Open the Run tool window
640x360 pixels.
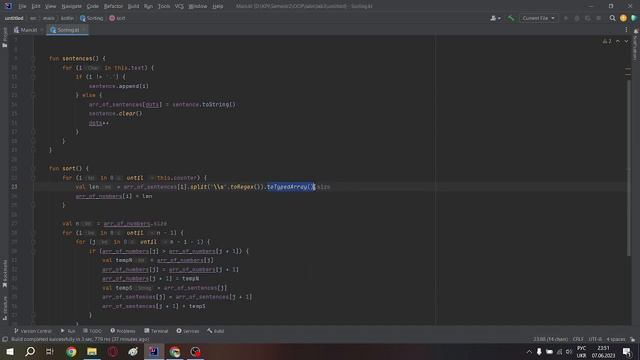point(68,331)
